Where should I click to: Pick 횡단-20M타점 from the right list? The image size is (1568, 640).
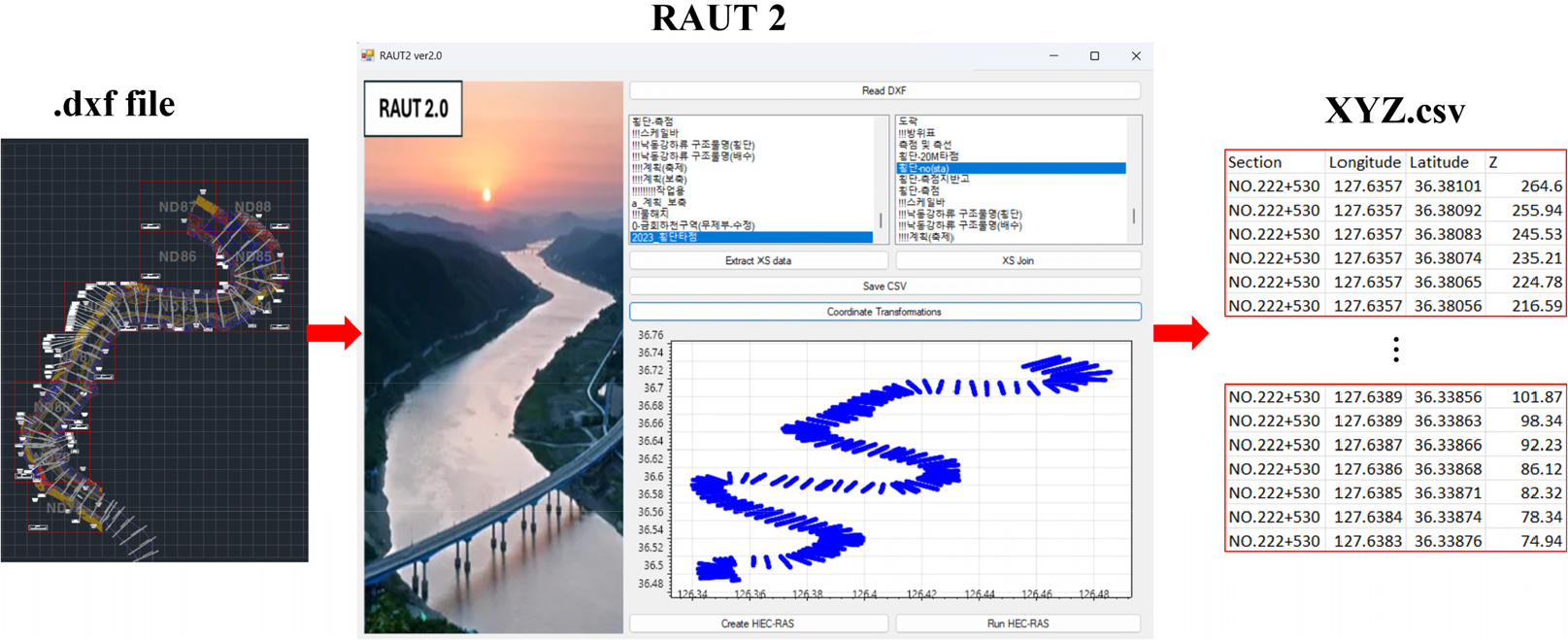tap(928, 156)
